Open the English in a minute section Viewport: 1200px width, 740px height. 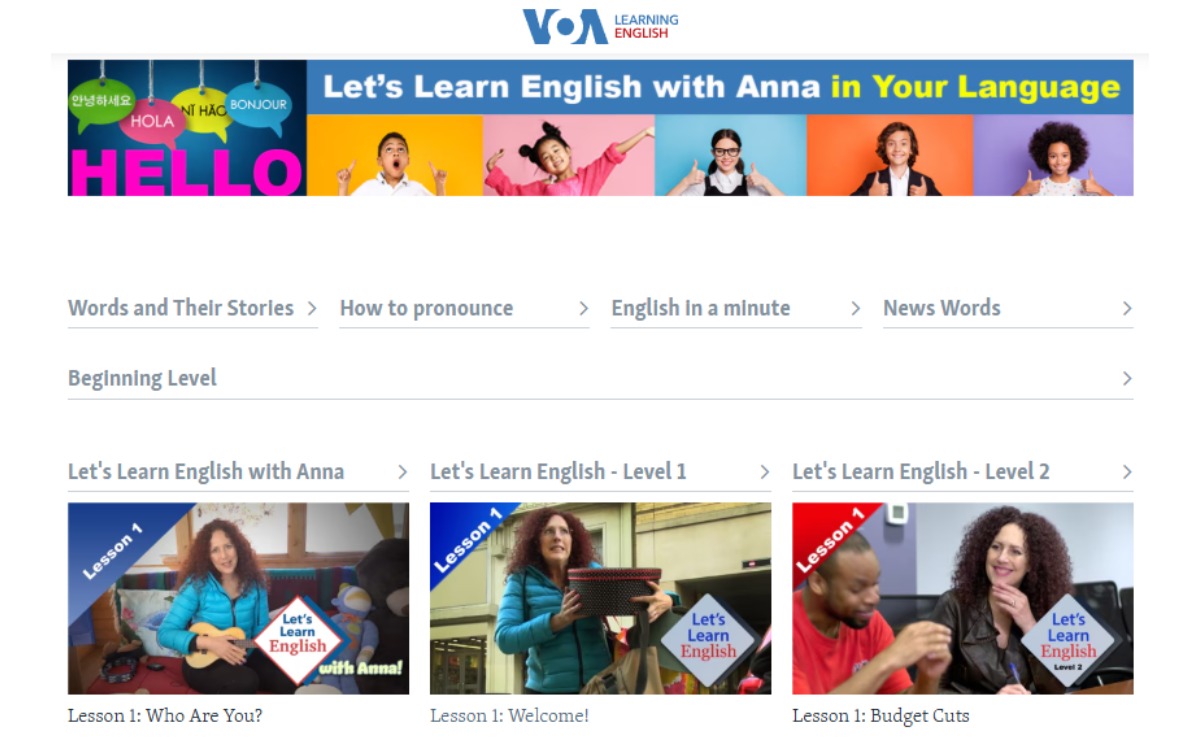point(700,308)
